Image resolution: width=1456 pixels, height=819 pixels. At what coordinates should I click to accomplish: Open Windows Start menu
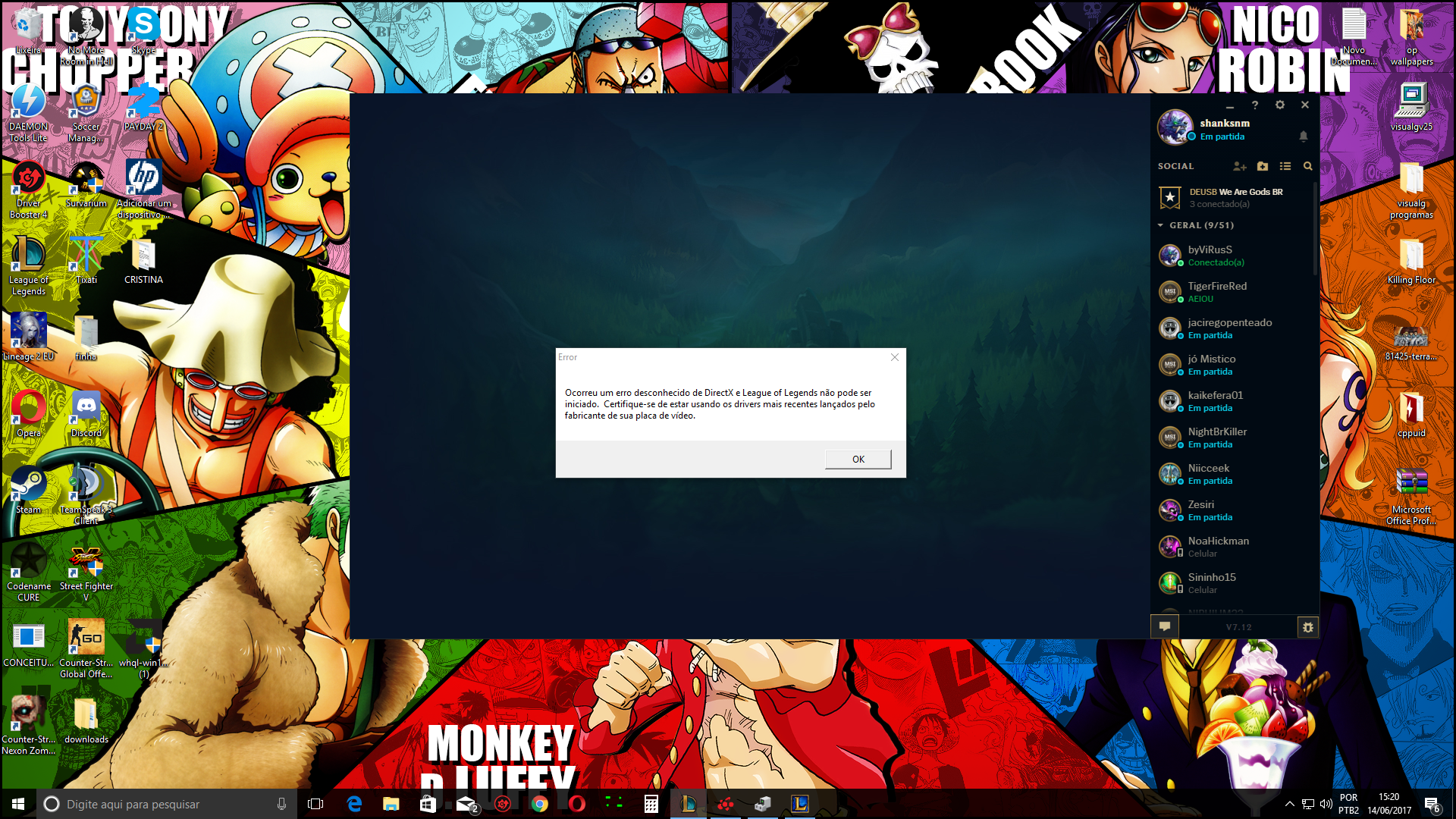coord(18,804)
